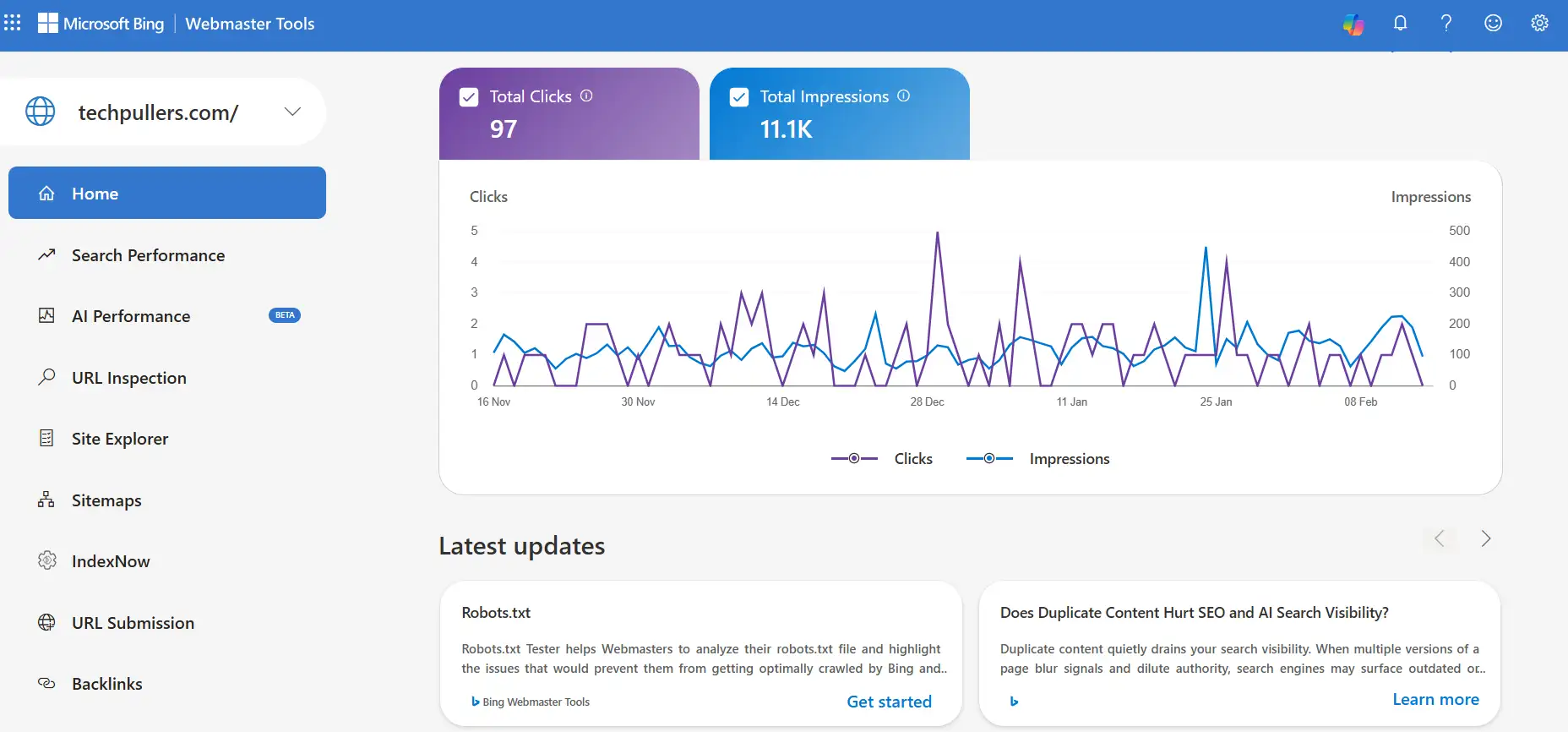Toggle Clicks series in chart legend
Screen dimensions: 1568x732
[x=881, y=458]
